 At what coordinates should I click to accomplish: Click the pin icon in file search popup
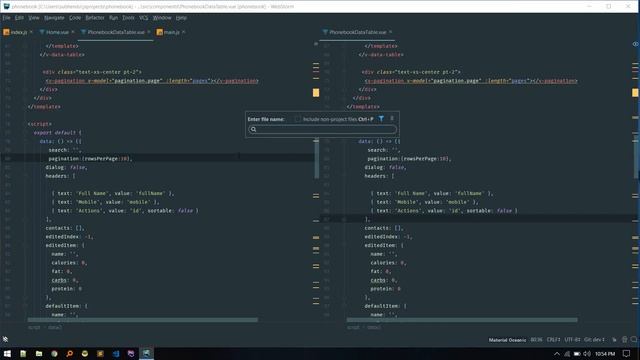(392, 118)
